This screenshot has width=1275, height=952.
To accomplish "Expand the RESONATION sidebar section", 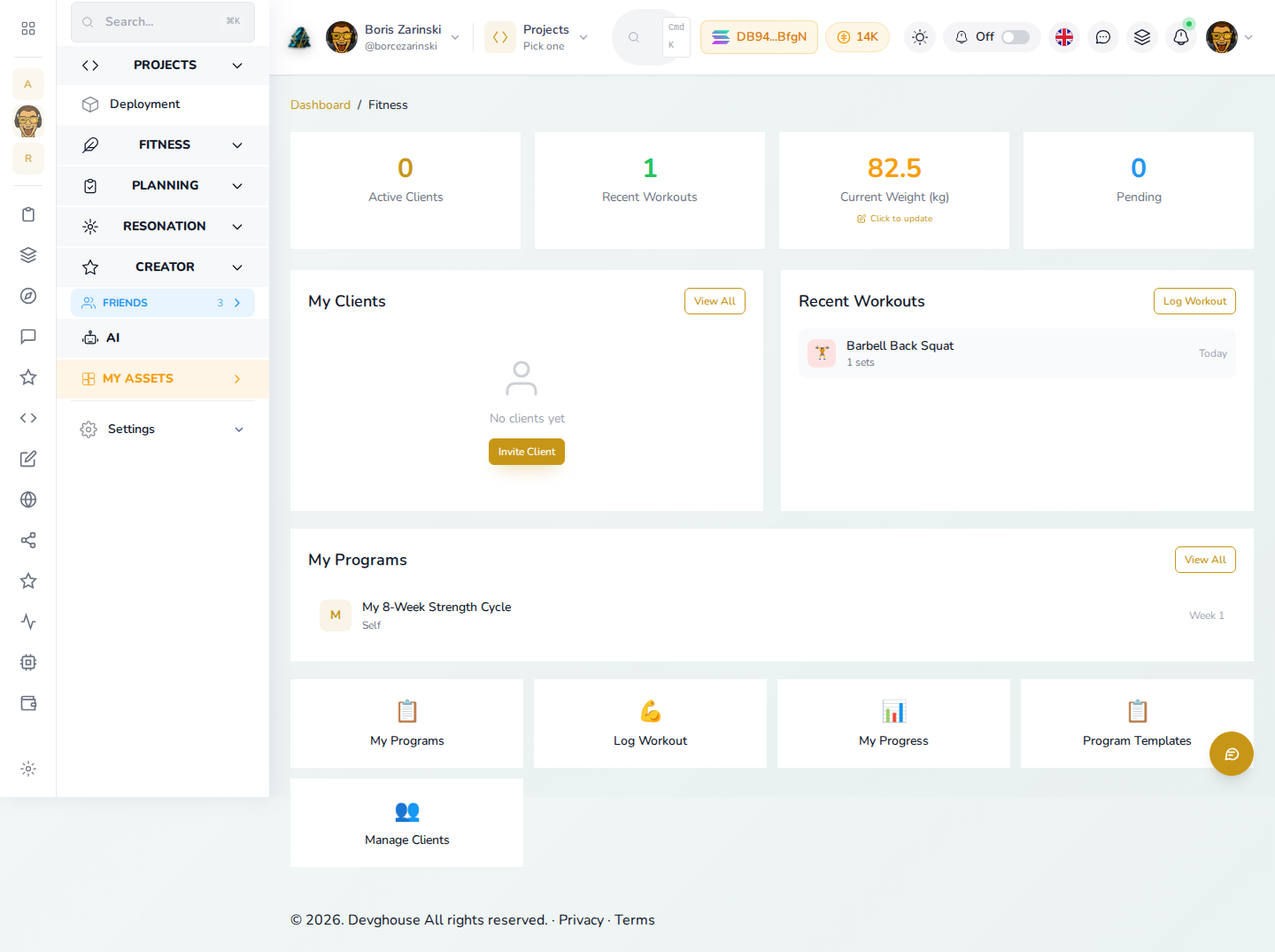I will (163, 226).
